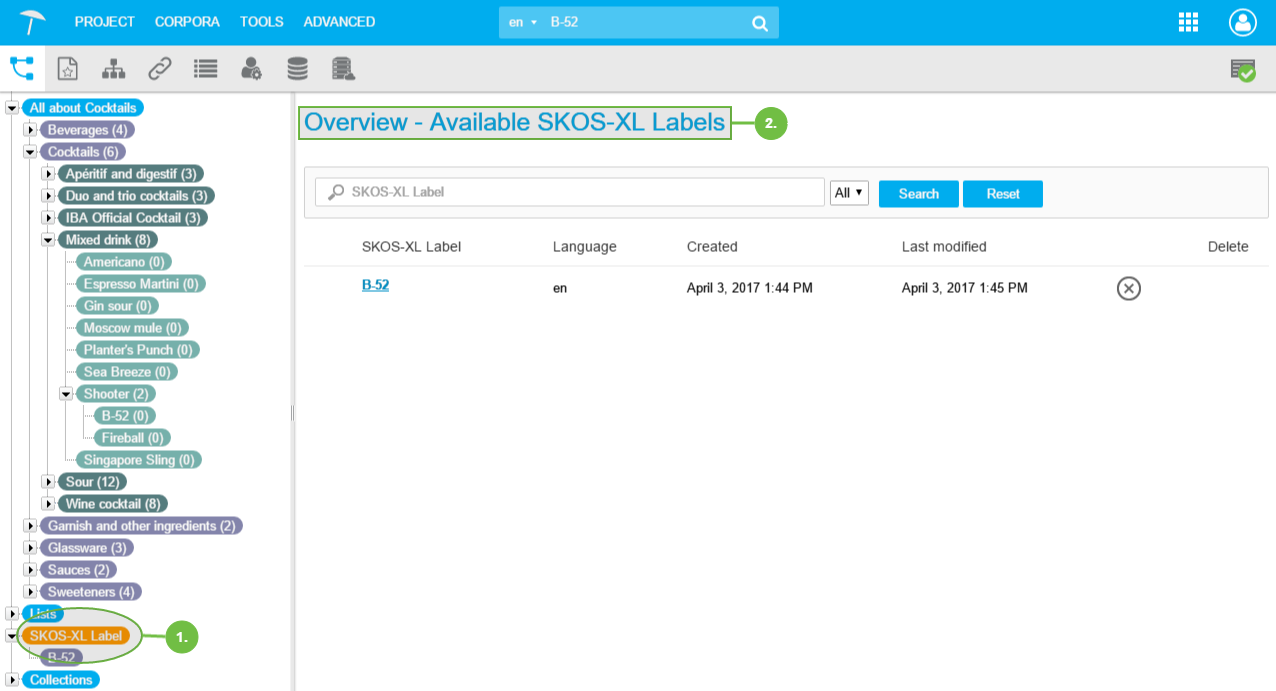
Task: Click the SKOS-XL Label search field
Action: click(570, 192)
